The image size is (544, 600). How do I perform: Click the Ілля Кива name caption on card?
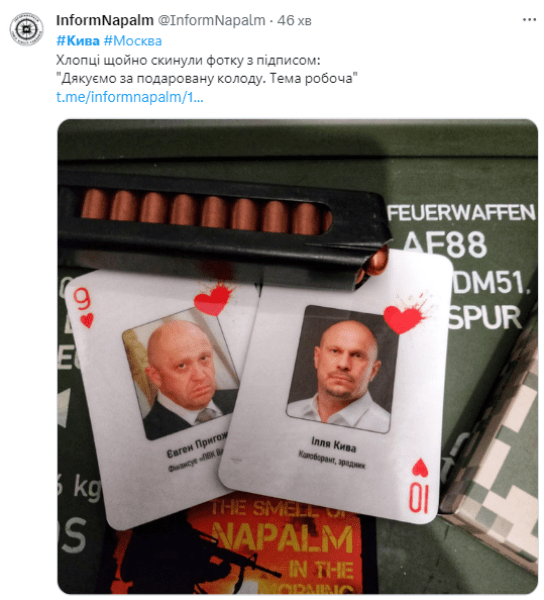coord(333,444)
